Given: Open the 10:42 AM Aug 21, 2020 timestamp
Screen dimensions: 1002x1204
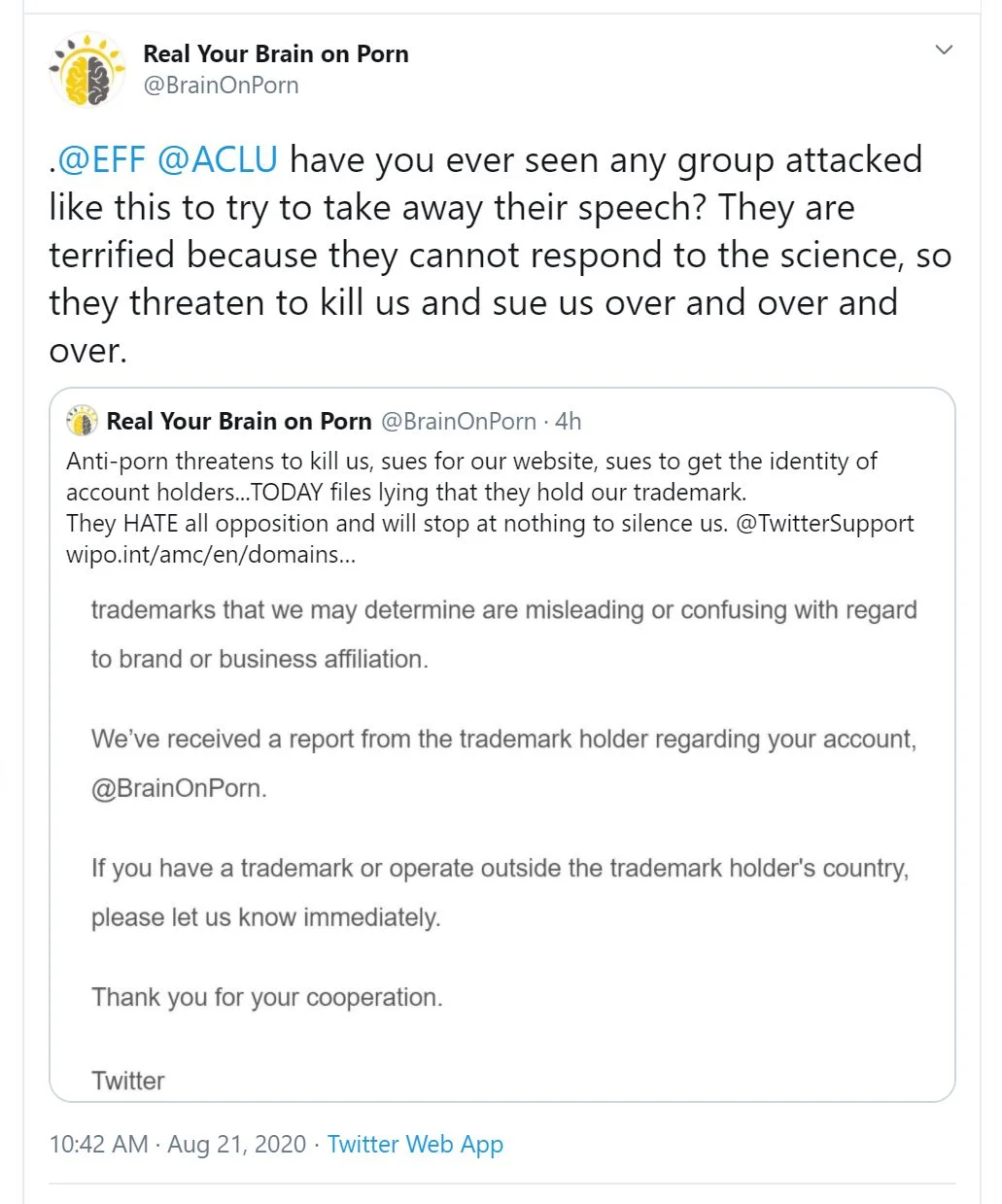Looking at the screenshot, I should pyautogui.click(x=177, y=1144).
